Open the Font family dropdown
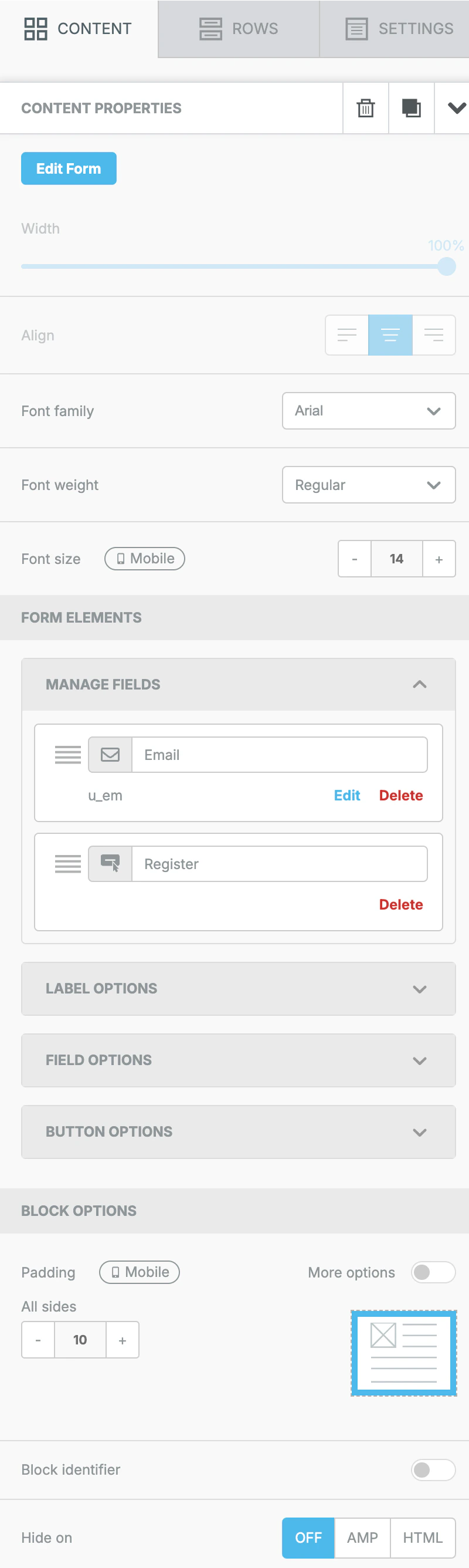The height and width of the screenshot is (1568, 469). coord(369,411)
